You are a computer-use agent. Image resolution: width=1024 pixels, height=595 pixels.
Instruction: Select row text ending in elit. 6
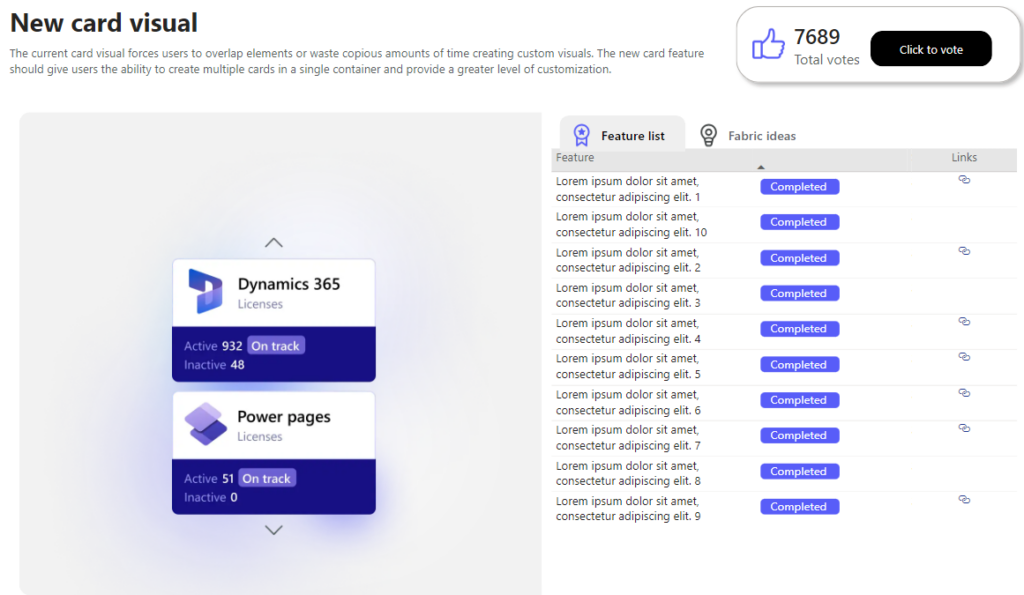628,402
